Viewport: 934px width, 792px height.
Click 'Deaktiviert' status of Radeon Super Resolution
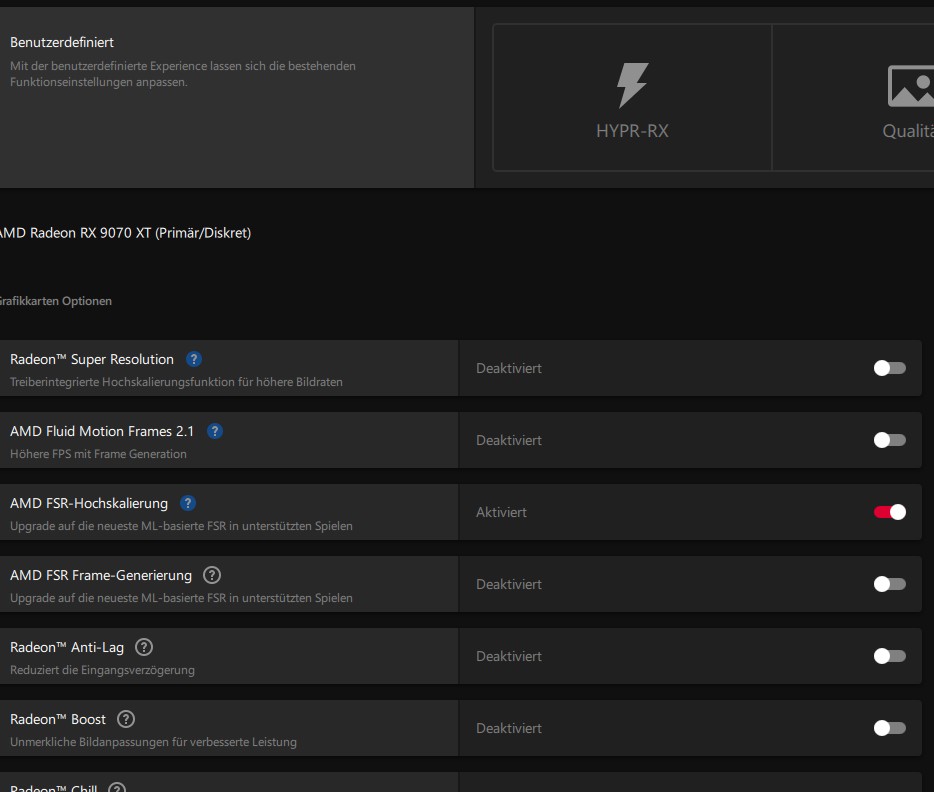coord(509,368)
